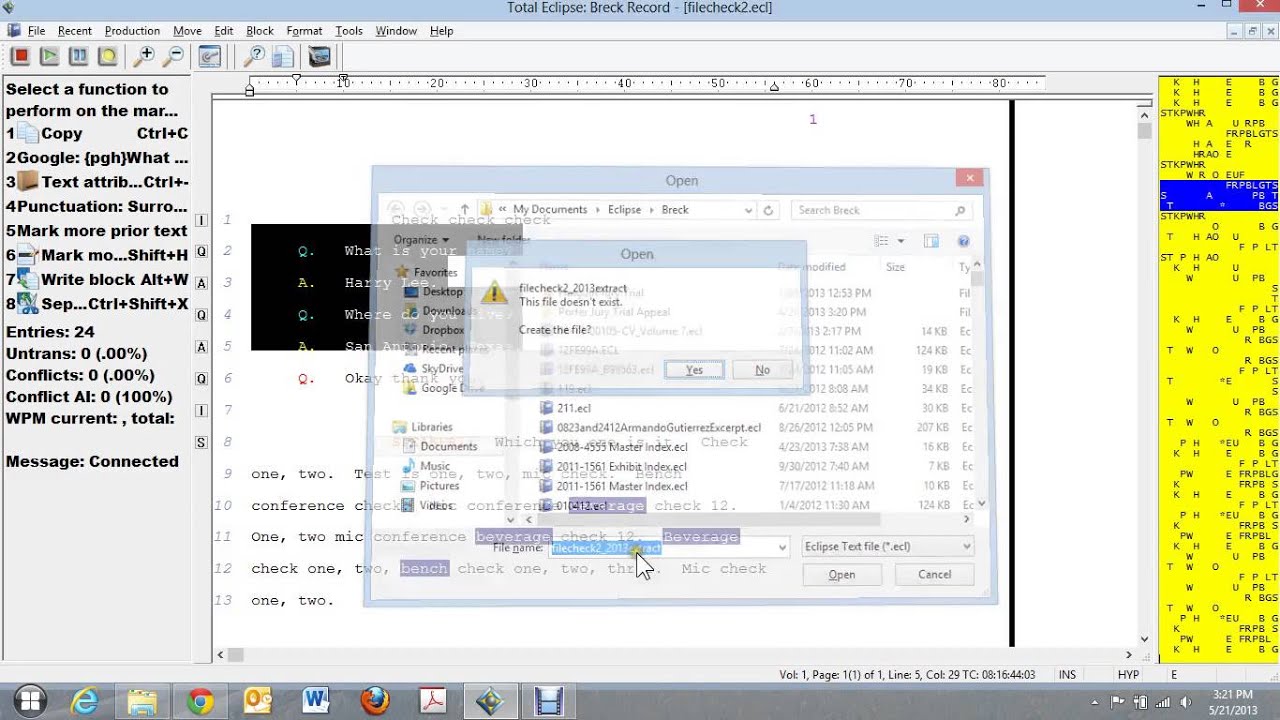
Task: Open Adobe Reader from the taskbar
Action: (432, 701)
